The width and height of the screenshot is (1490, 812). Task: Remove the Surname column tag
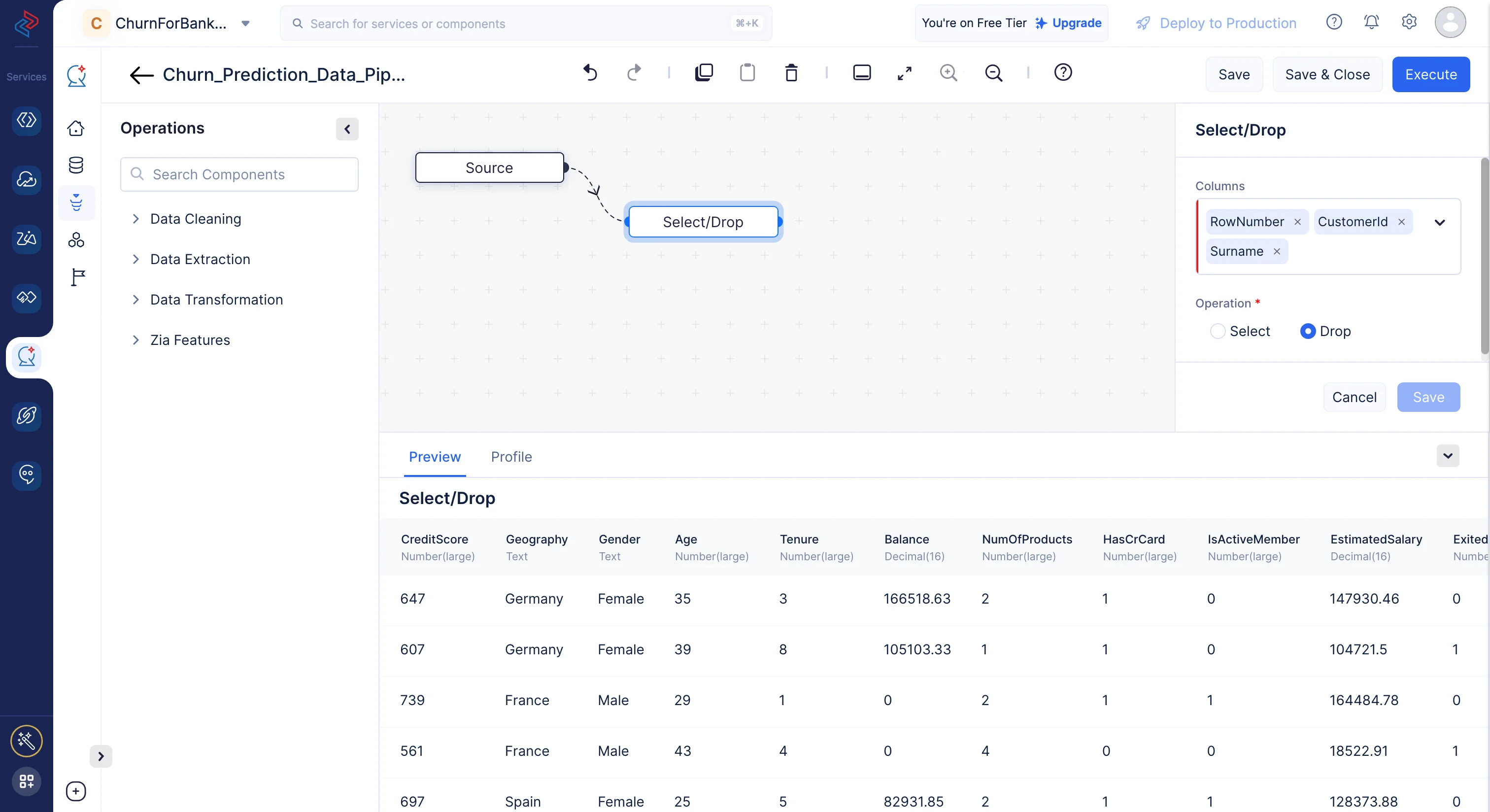[1277, 252]
